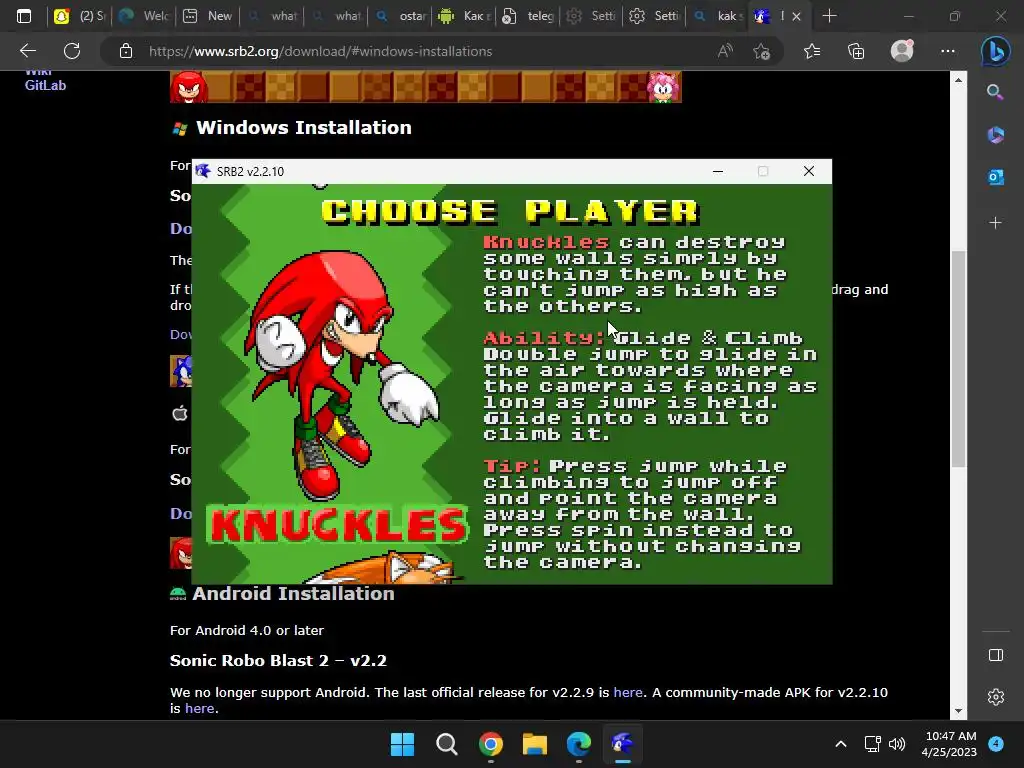Follow the community APK 'here' link
Viewport: 1024px width, 768px height.
[199, 709]
